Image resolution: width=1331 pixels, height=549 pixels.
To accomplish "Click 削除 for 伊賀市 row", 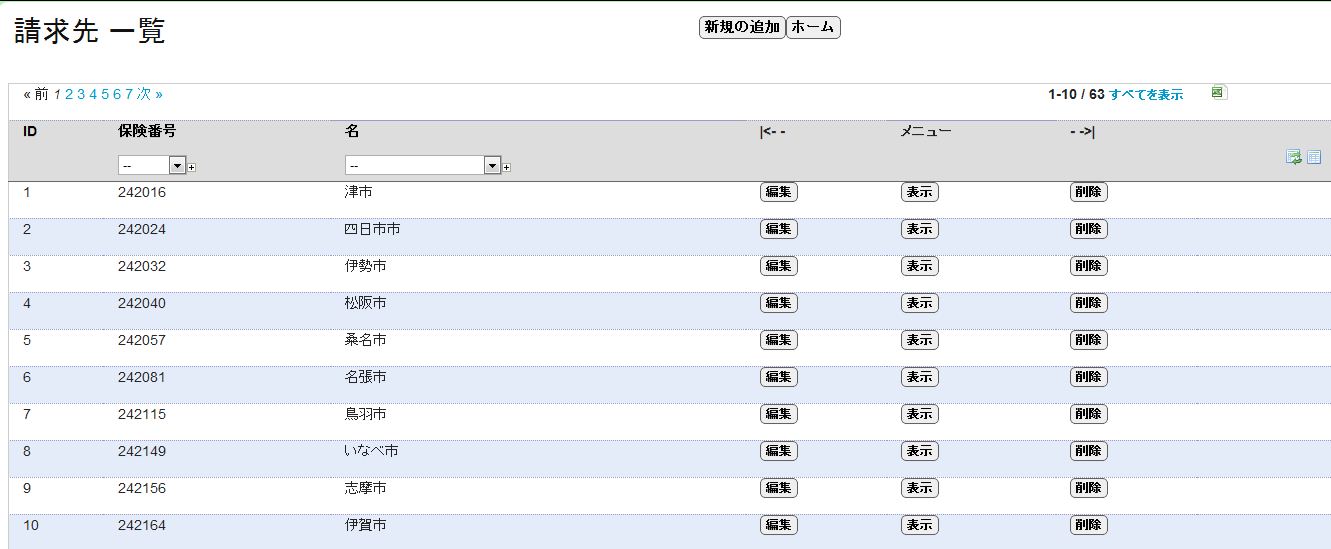I will [1089, 525].
